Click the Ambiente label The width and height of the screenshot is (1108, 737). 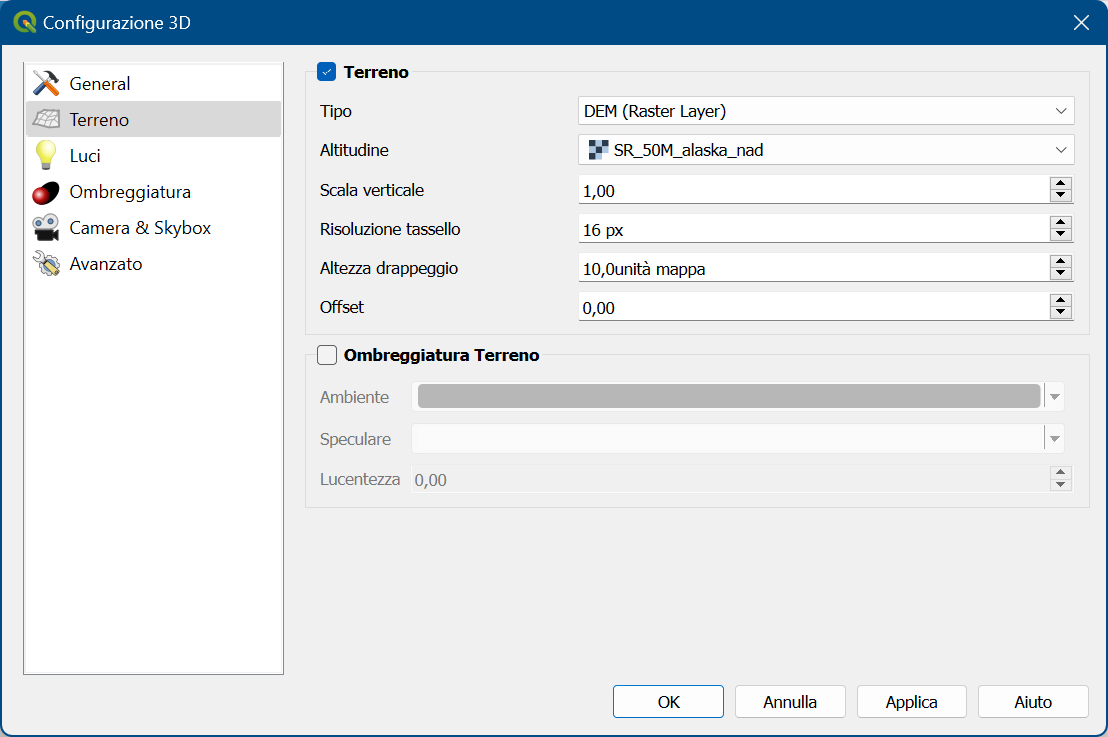point(354,397)
